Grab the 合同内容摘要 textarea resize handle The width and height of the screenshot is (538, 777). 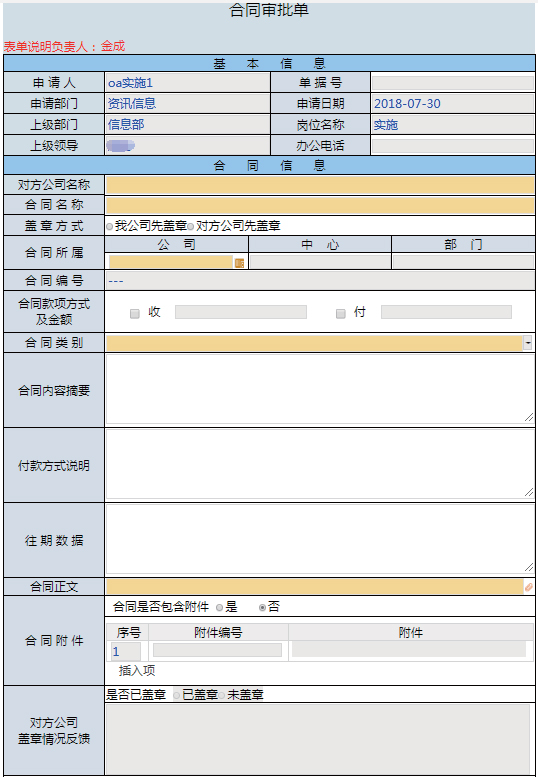(x=530, y=418)
